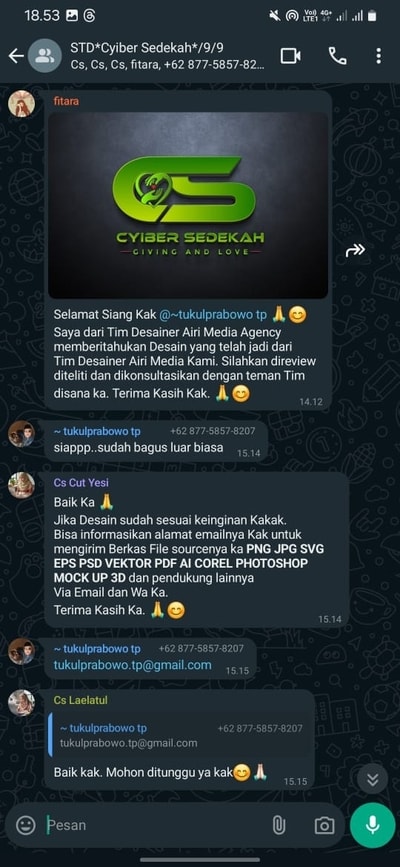Open the Cyber Sedekah logo image
The width and height of the screenshot is (400, 867).
(x=188, y=205)
